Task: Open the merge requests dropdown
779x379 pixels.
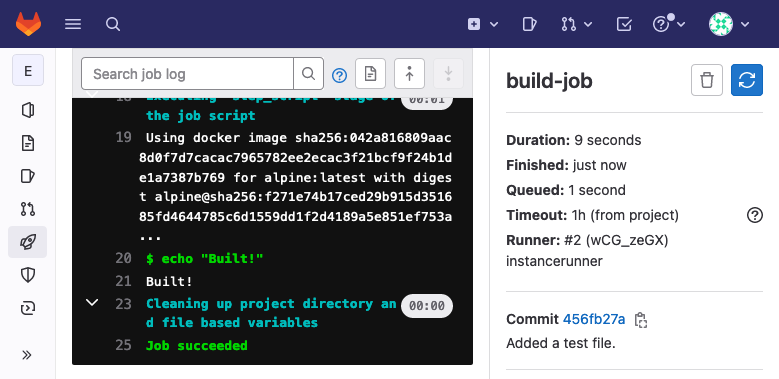Action: (x=577, y=24)
